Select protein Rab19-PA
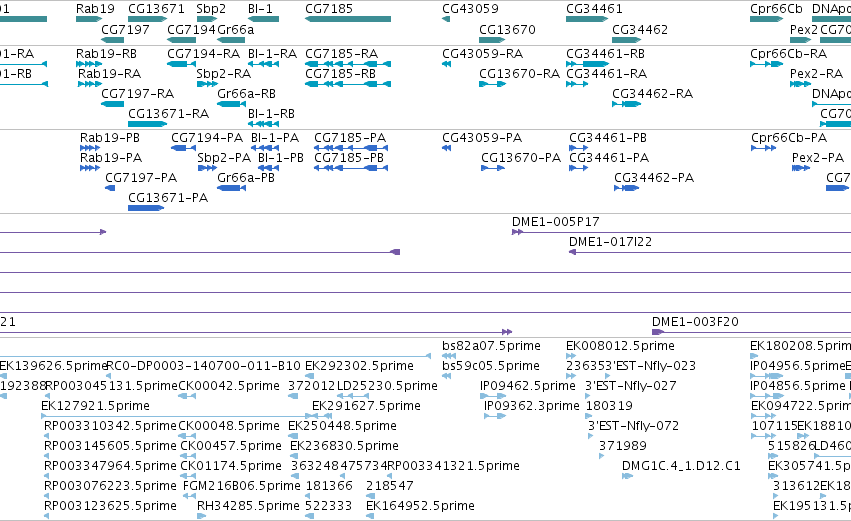The image size is (851, 521). coord(90,168)
